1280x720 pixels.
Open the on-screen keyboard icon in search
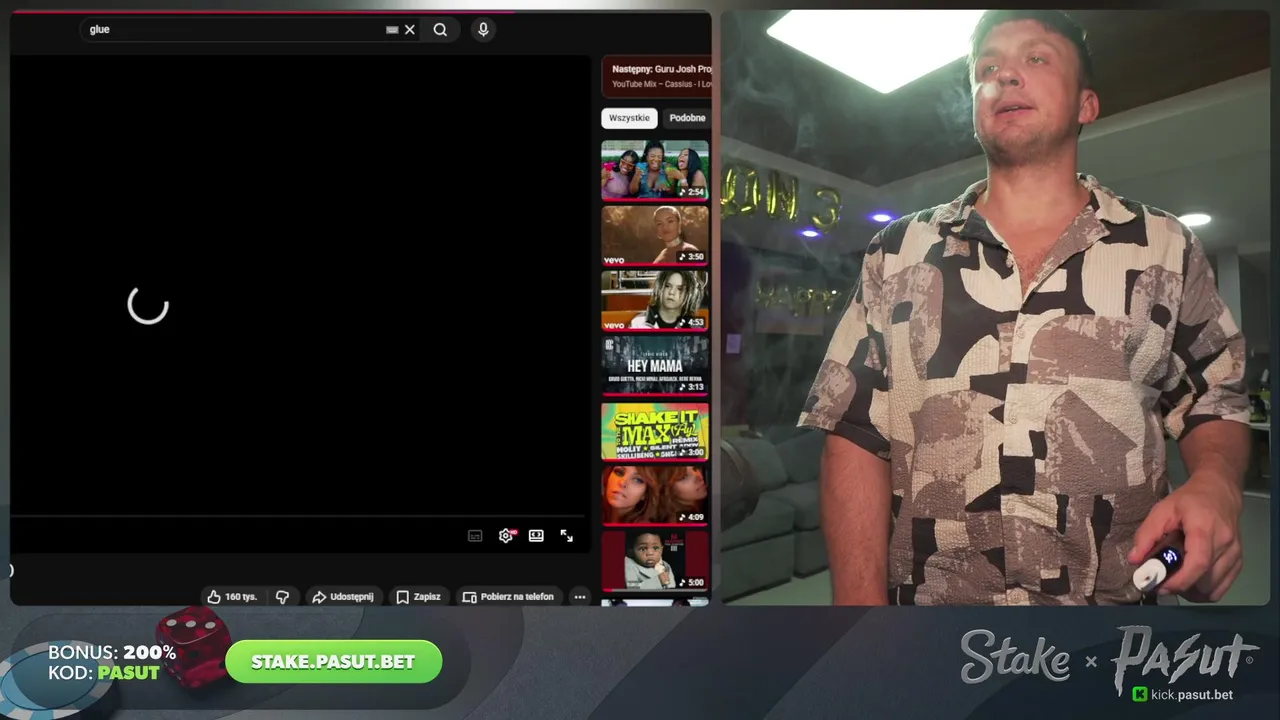click(392, 30)
